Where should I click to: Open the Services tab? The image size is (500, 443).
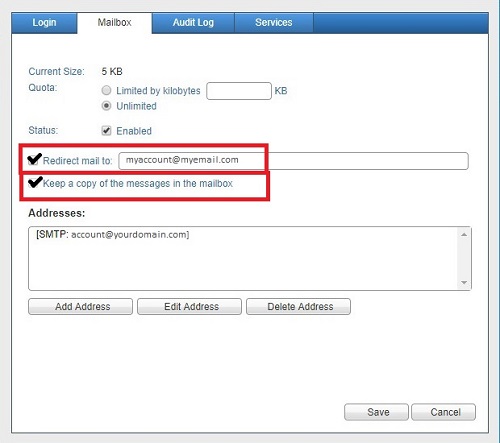pos(274,23)
